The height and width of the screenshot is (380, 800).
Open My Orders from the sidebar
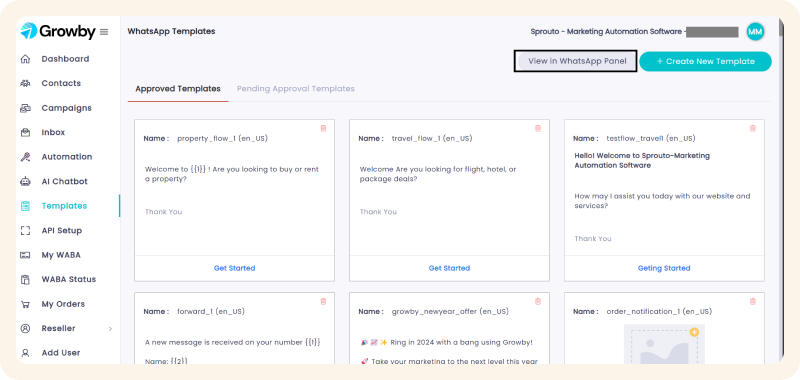coord(63,304)
